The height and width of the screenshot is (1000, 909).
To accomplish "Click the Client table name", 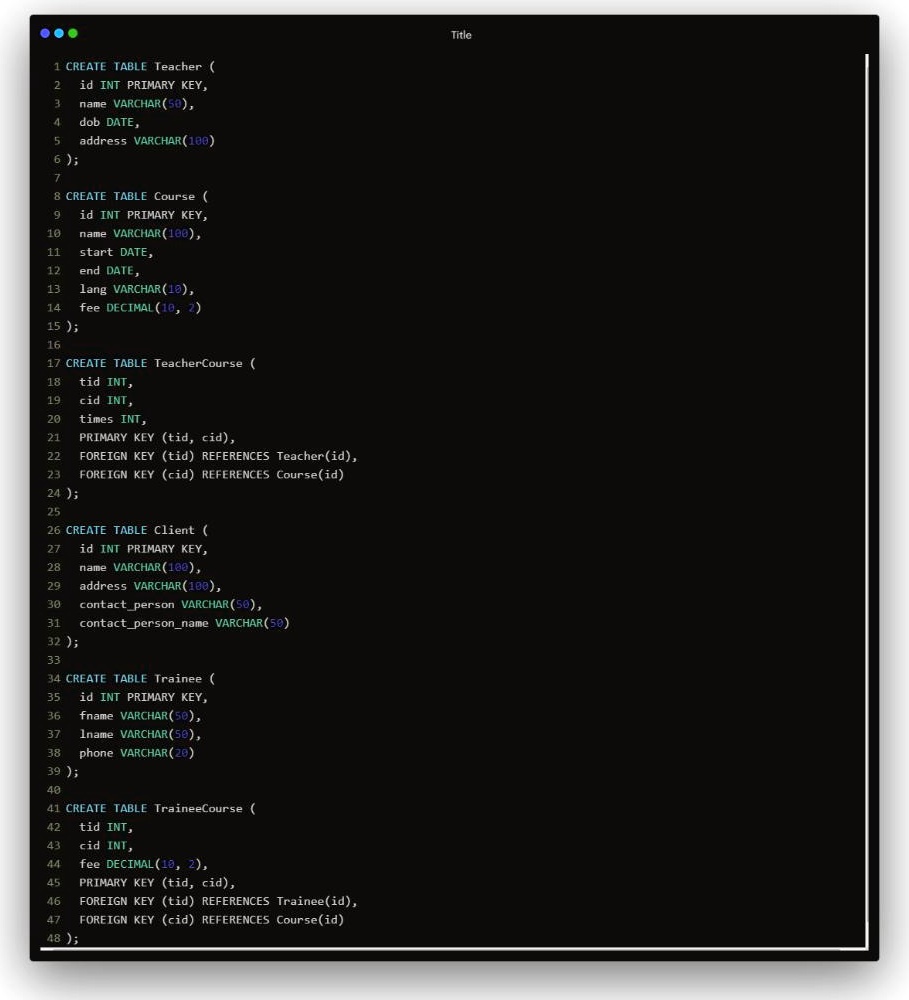I will pos(174,530).
